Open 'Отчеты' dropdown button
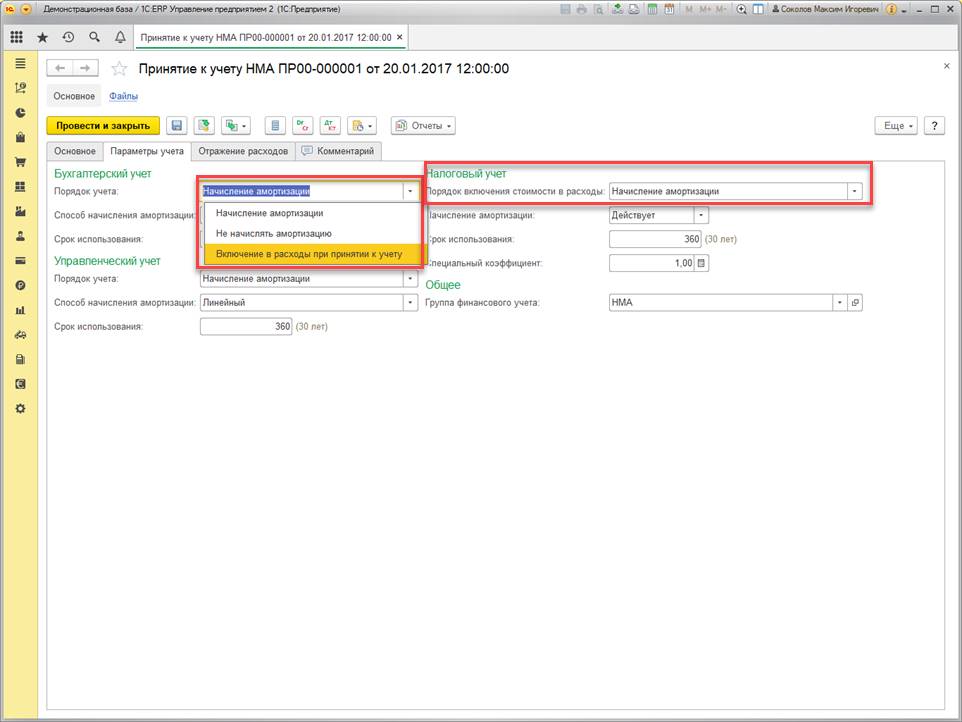962x722 pixels. (423, 126)
